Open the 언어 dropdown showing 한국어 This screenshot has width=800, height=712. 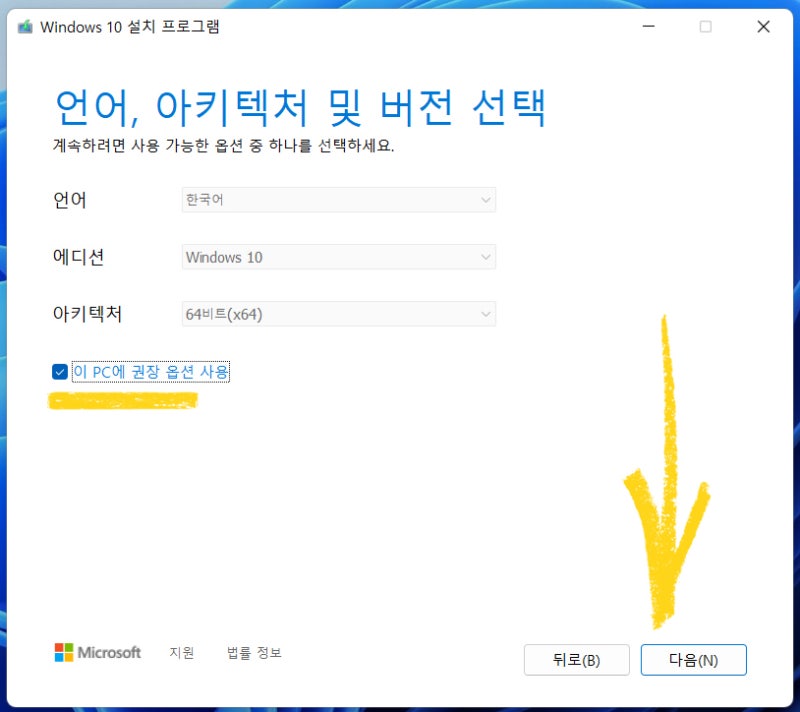click(339, 199)
